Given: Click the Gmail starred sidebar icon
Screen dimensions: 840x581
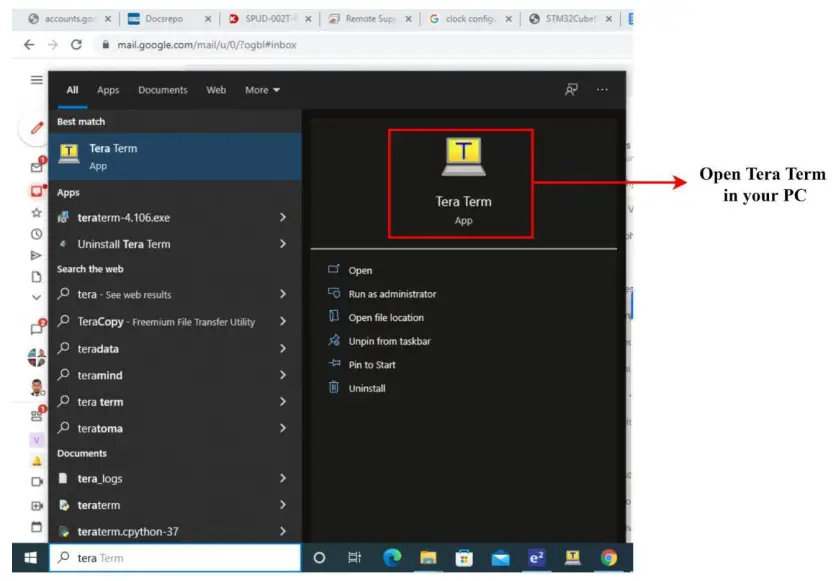Looking at the screenshot, I should 36,213.
